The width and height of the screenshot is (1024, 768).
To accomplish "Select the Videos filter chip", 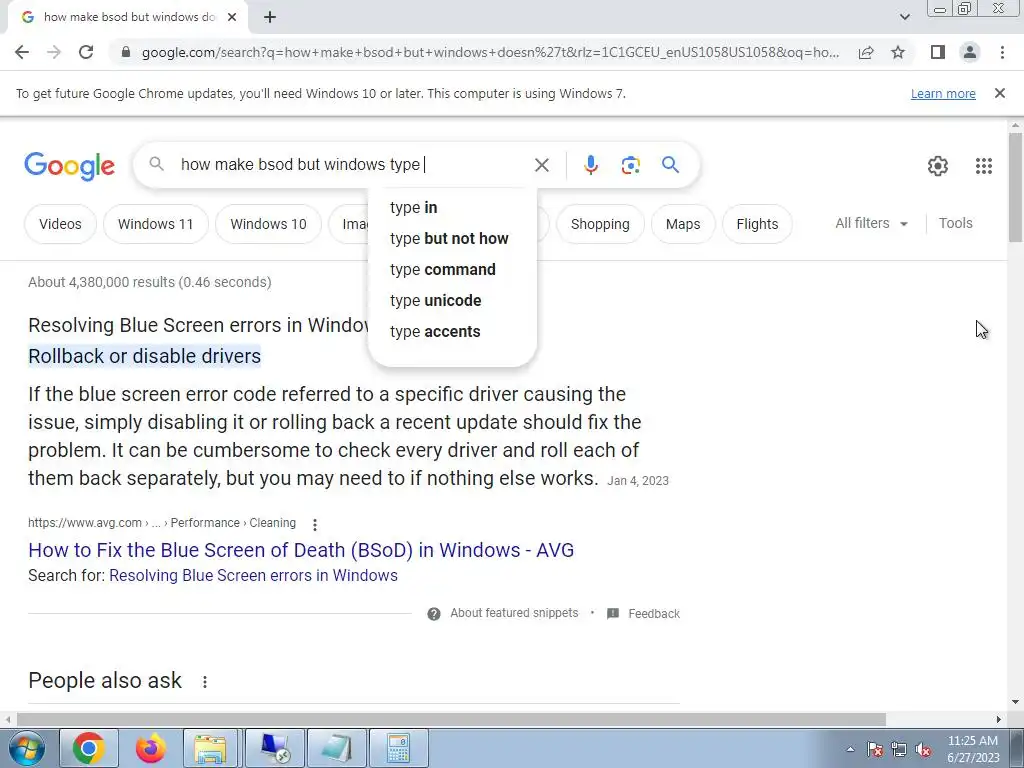I will coord(60,224).
